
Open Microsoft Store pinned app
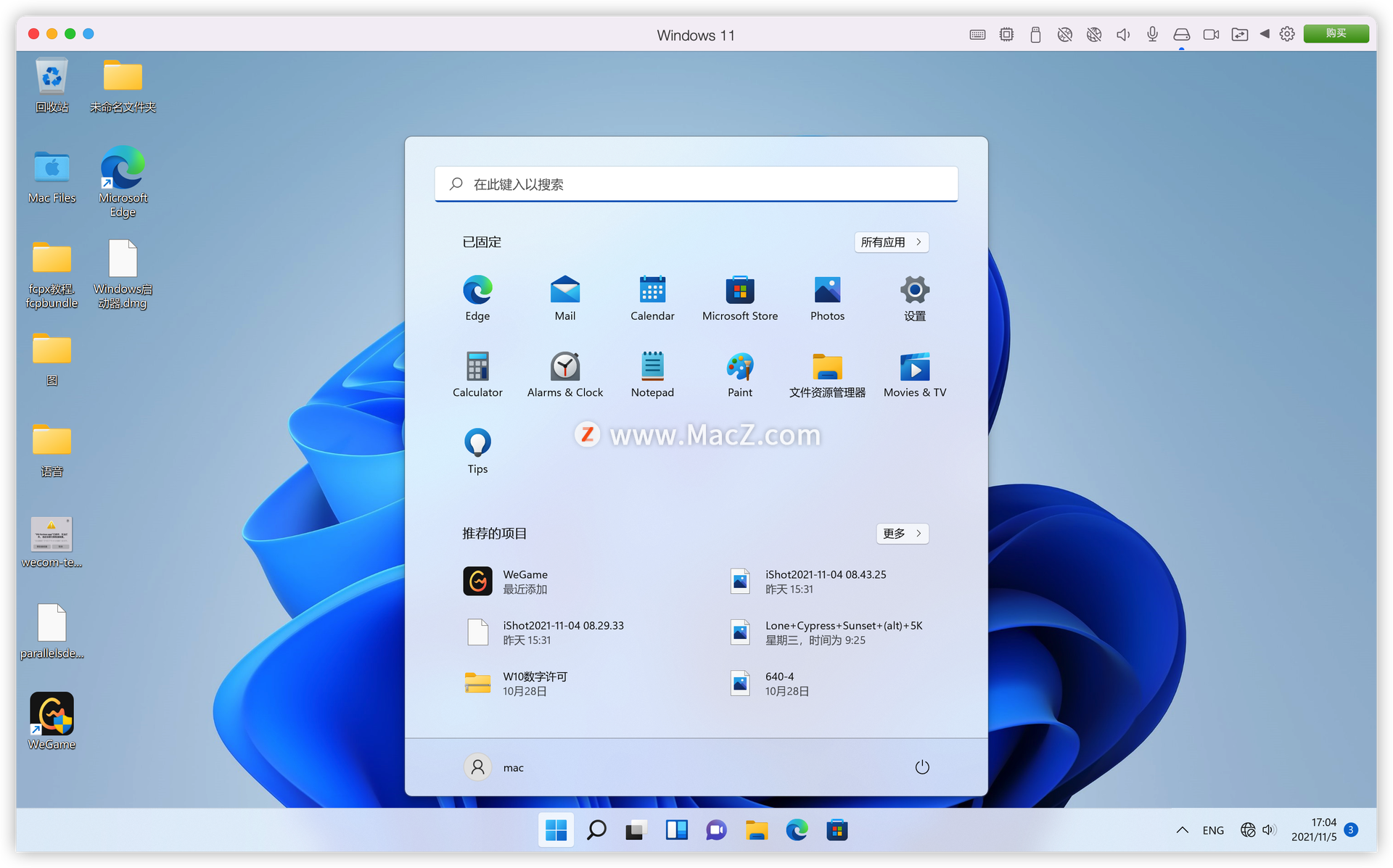pyautogui.click(x=739, y=297)
